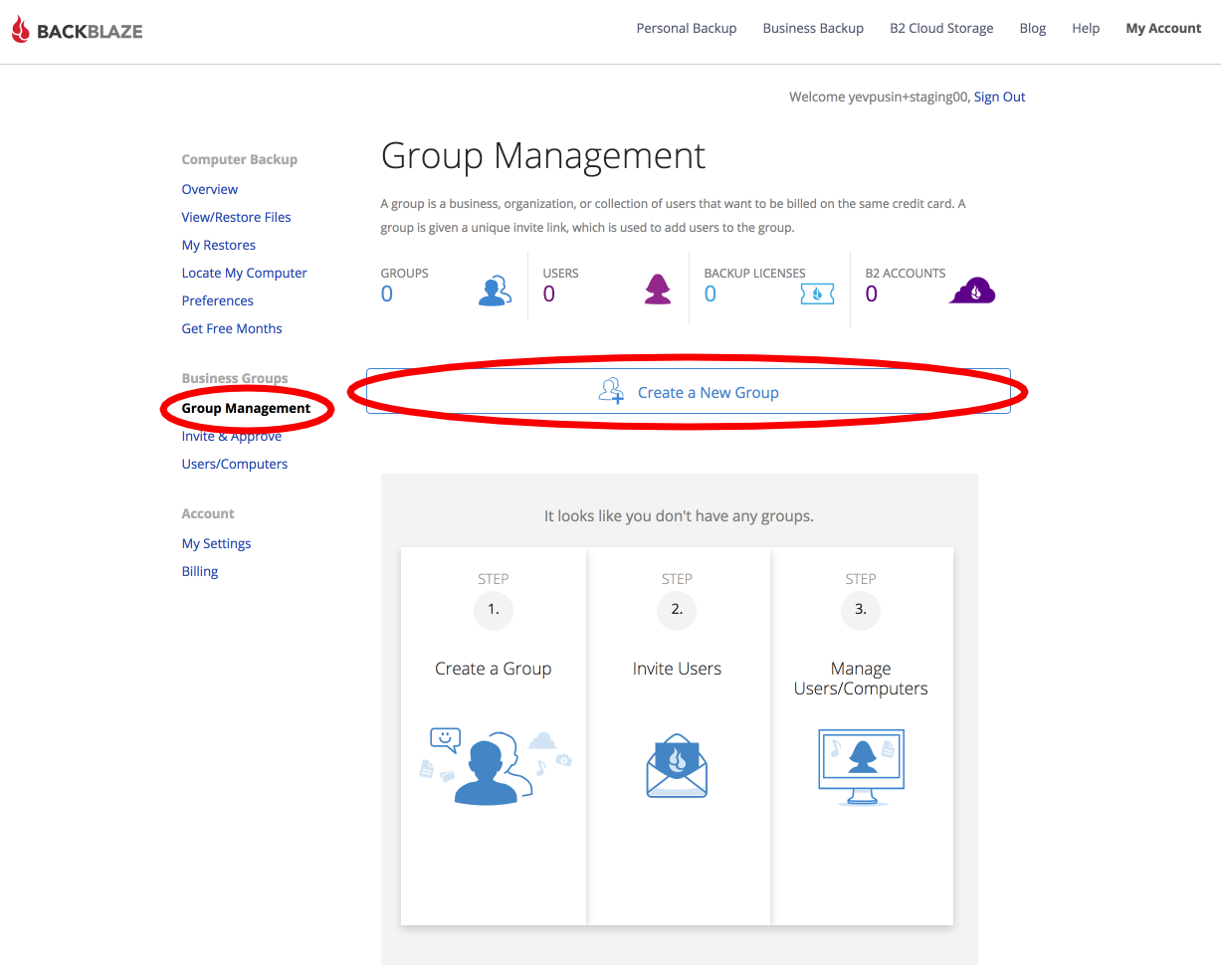The width and height of the screenshot is (1221, 980).
Task: Click the B2 Accounts cloud icon
Action: (973, 291)
